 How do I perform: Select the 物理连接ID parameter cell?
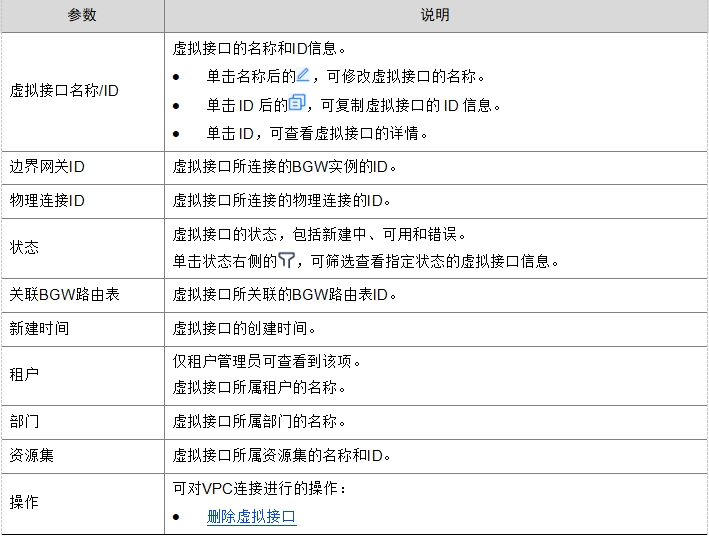coord(82,201)
